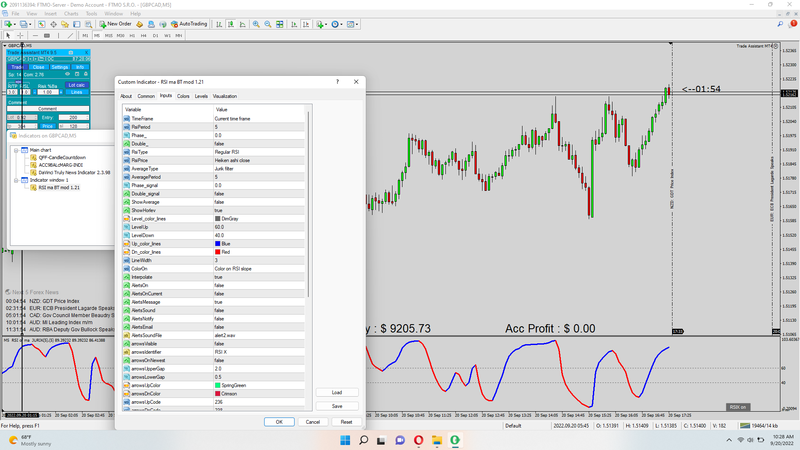Collapse the Main chart tree node
Image resolution: width=800 pixels, height=450 pixels.
(x=17, y=150)
